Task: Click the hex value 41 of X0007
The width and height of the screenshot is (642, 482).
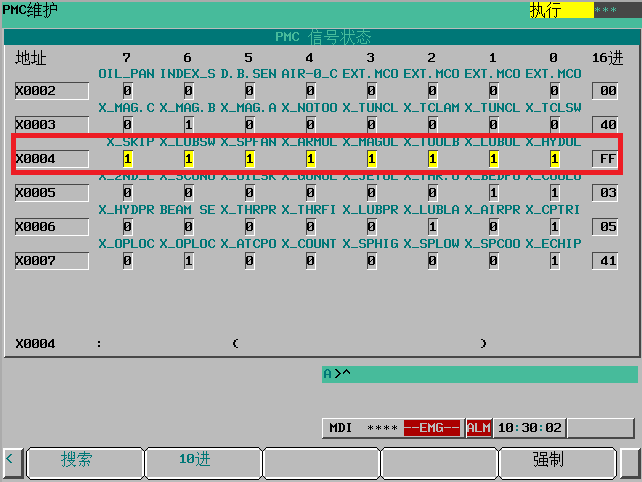Action: tap(606, 261)
